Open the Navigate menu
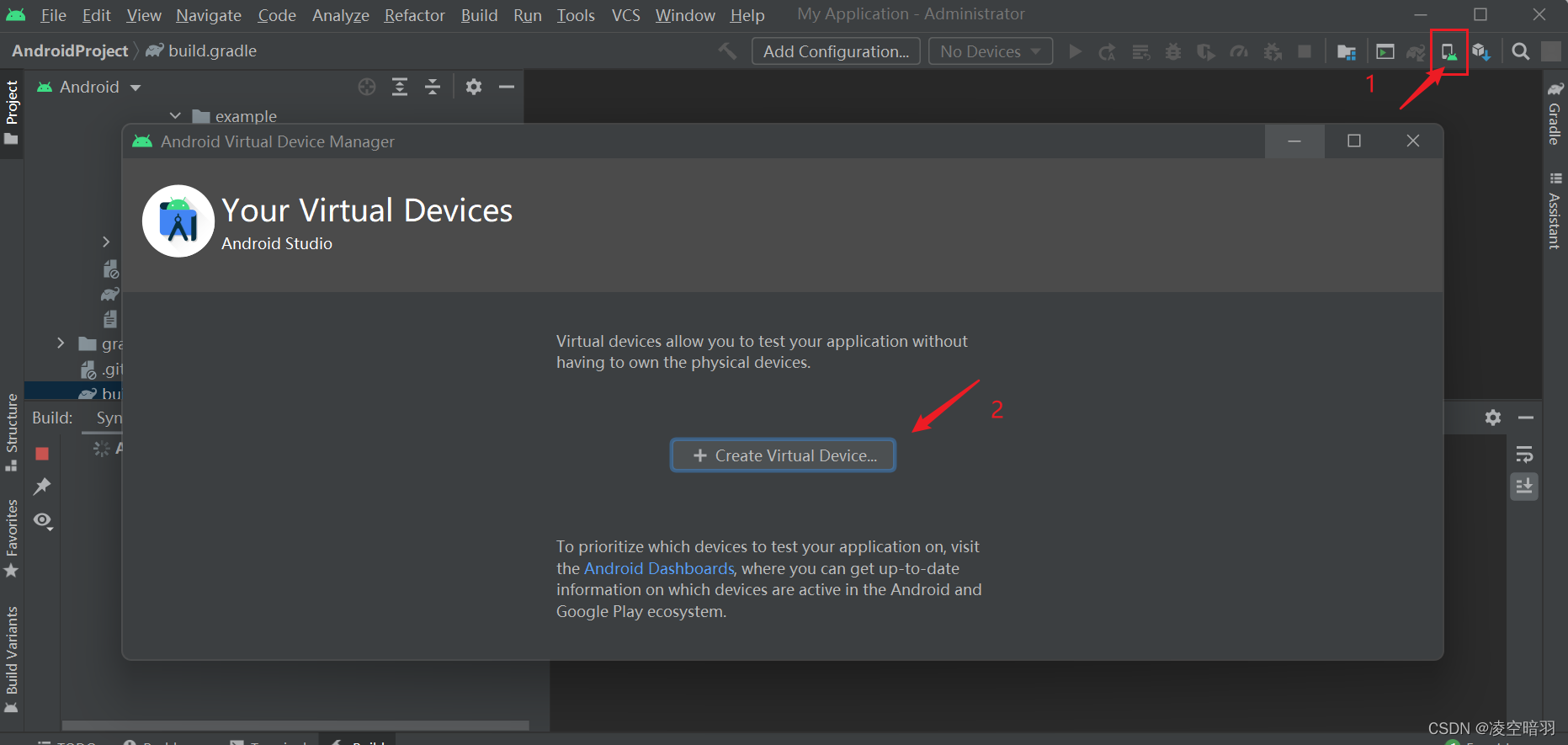 point(209,15)
